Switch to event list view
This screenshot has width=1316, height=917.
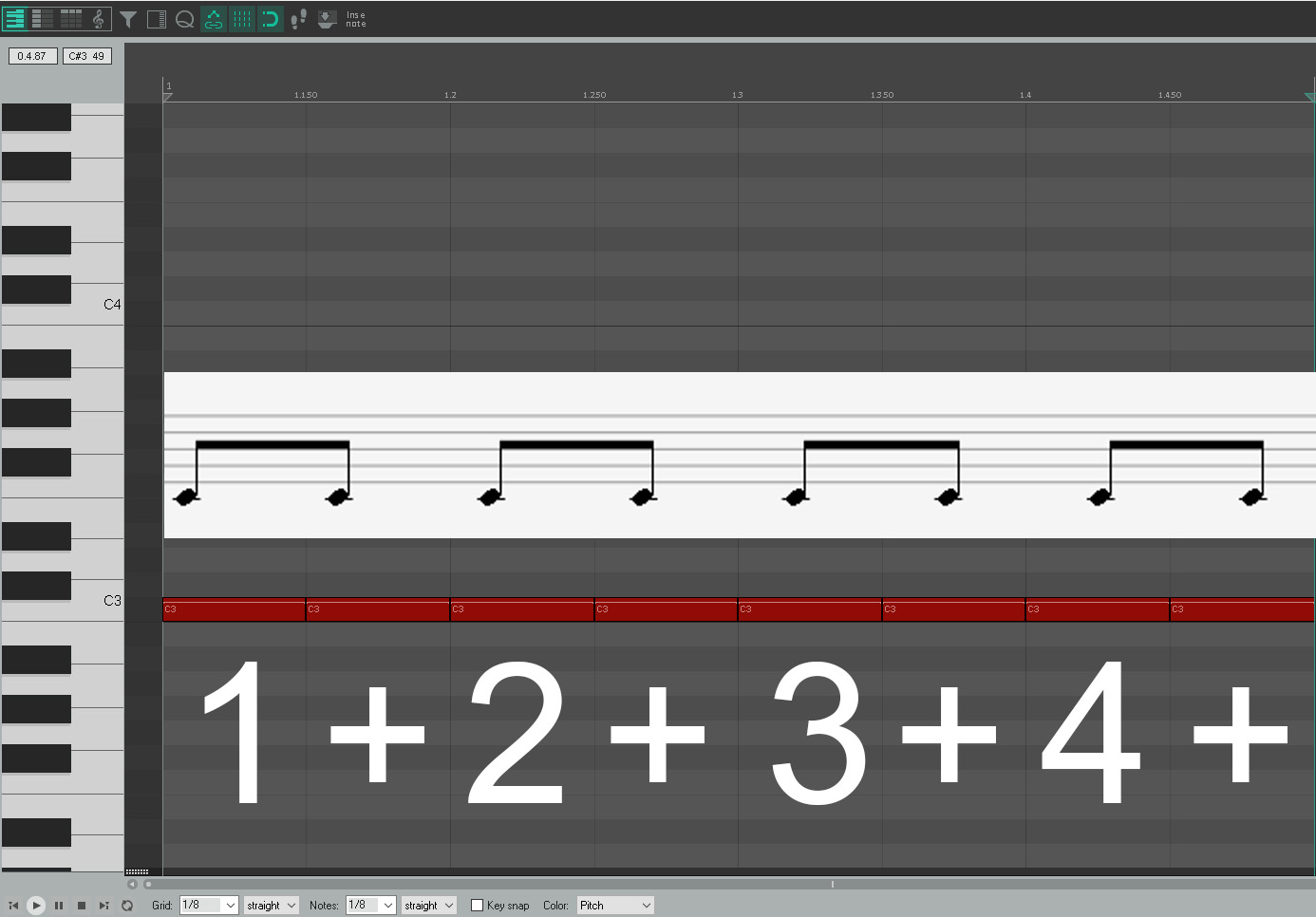point(71,19)
